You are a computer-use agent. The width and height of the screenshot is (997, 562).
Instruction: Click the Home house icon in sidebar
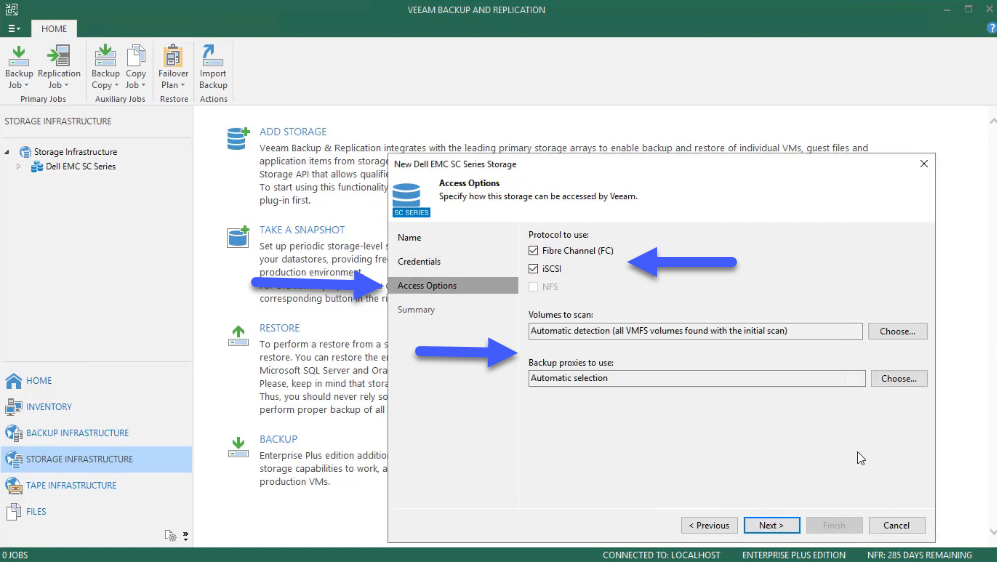coord(13,381)
